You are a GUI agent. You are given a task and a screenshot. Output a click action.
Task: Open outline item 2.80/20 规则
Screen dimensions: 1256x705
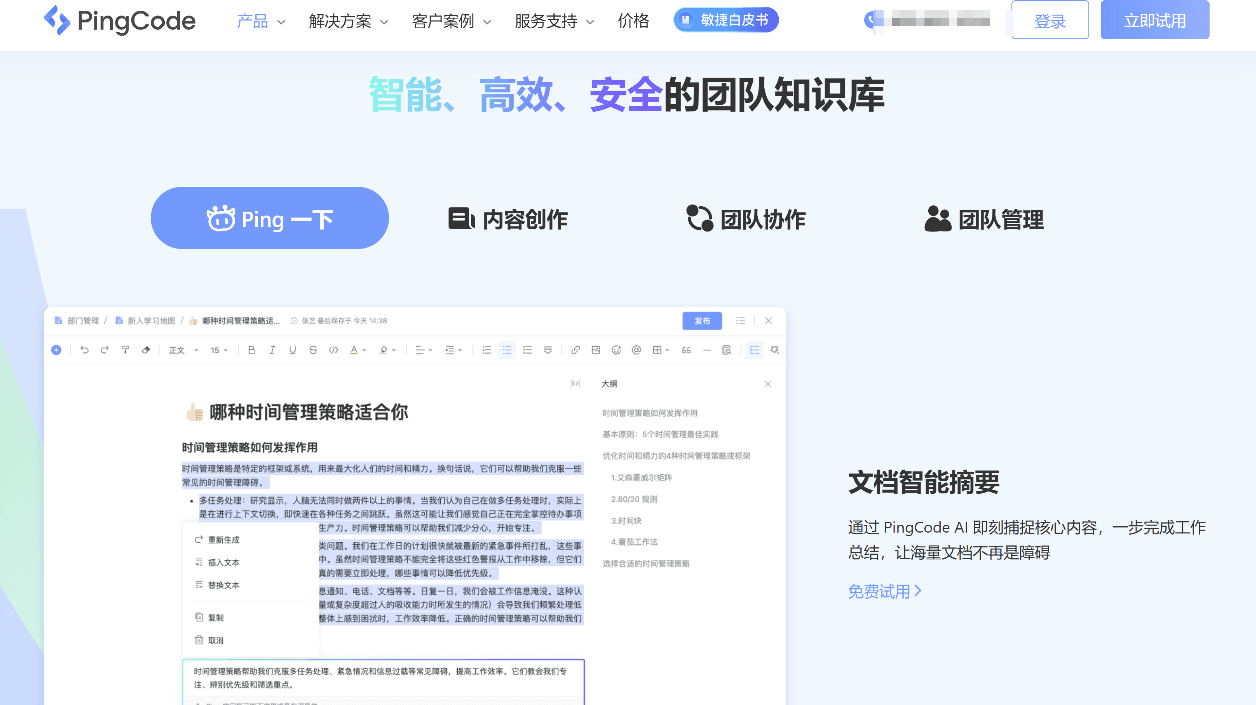634,498
